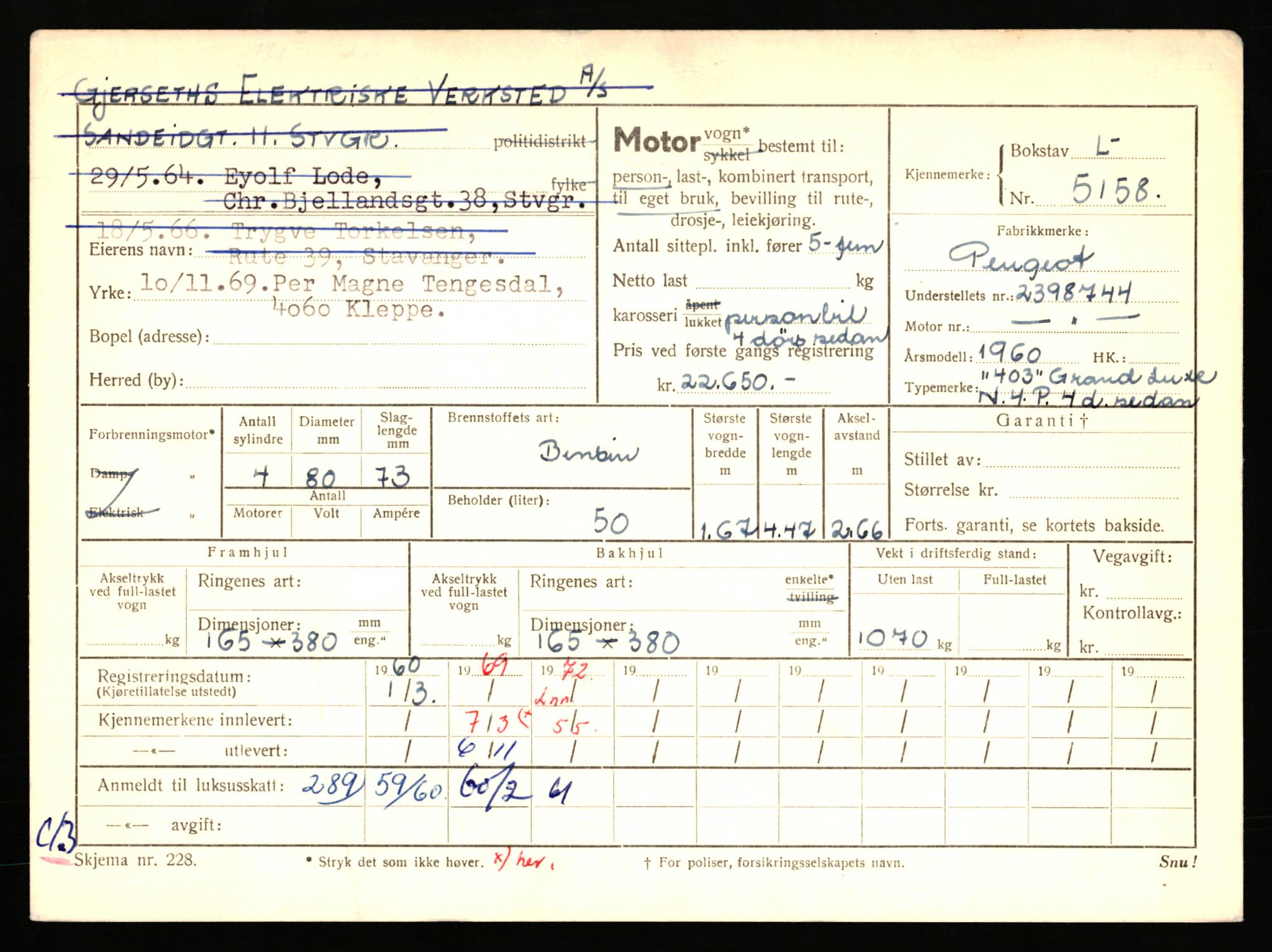The image size is (1272, 952).
Task: Click the red plates-returned entry '7/3'
Action: [486, 722]
